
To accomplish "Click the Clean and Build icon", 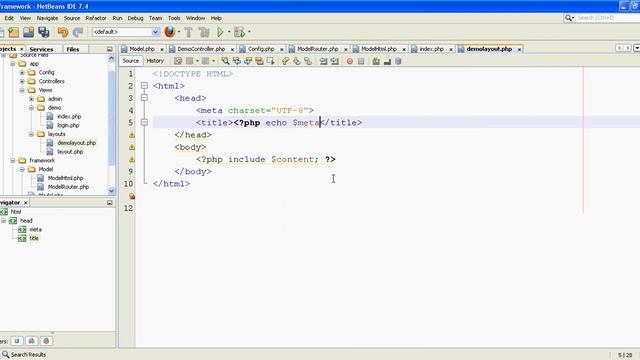I will tap(204, 32).
